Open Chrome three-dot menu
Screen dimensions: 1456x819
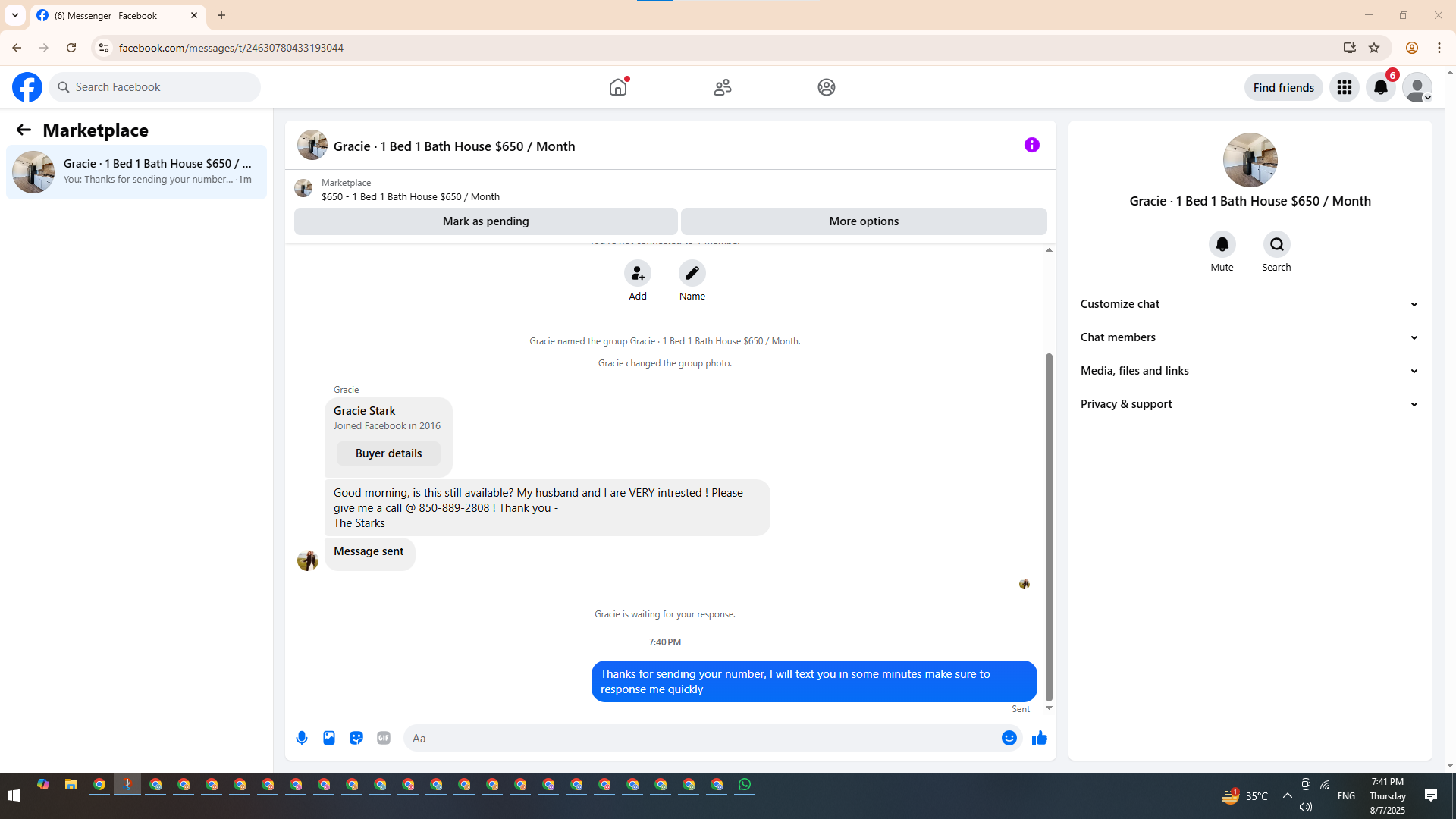tap(1439, 48)
